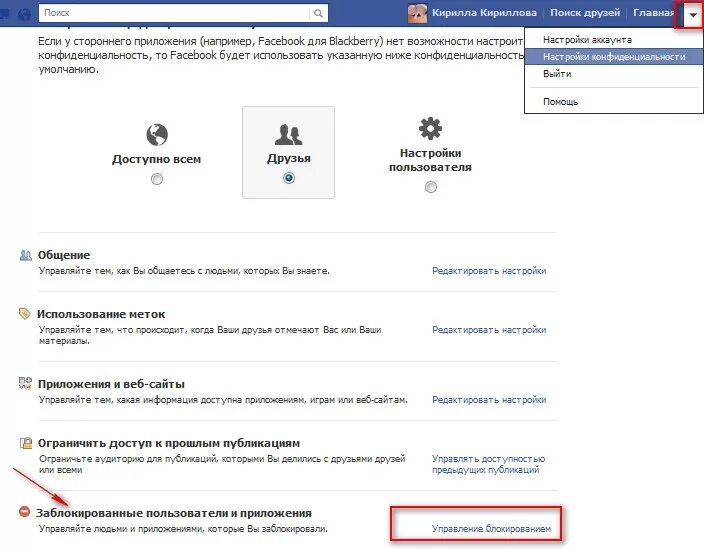
Task: Go to Главная in top bar
Action: click(653, 13)
